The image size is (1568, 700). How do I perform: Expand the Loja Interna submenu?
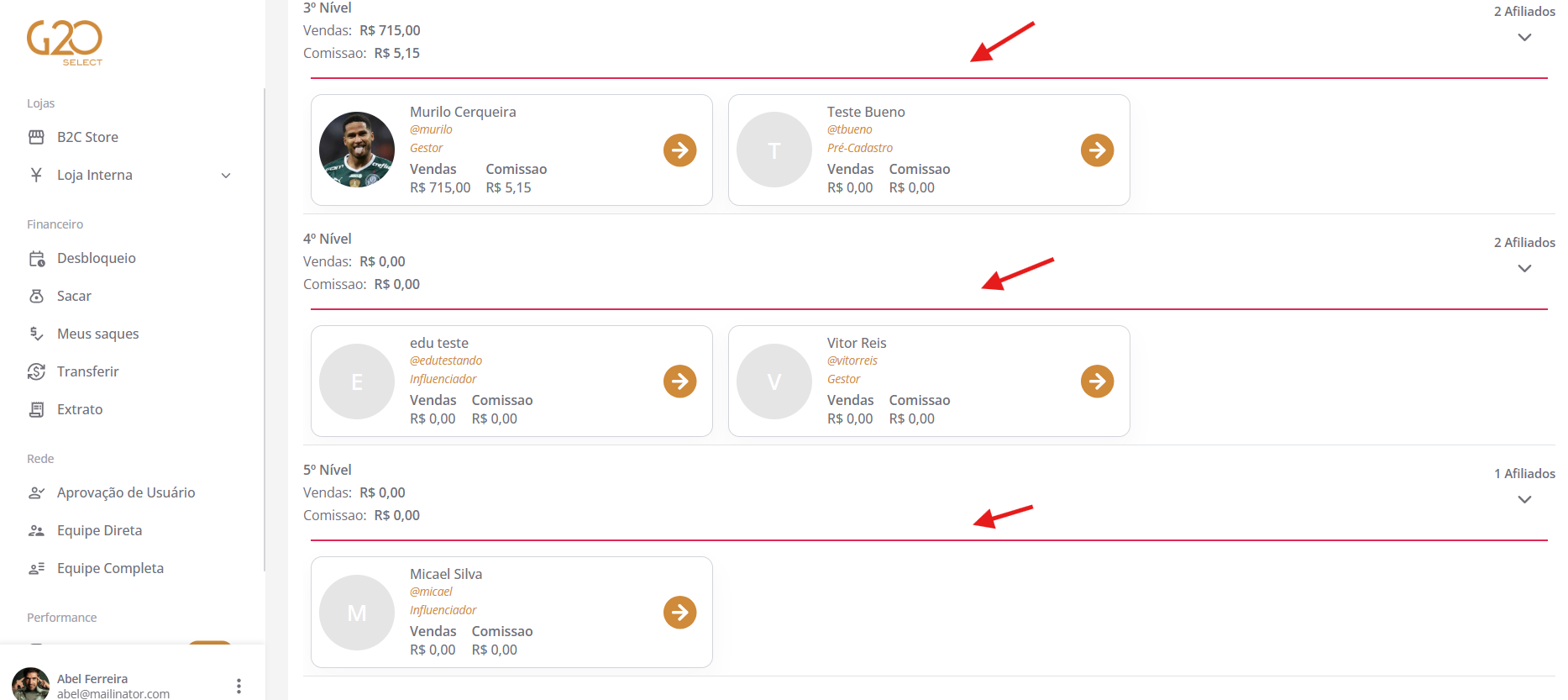click(225, 175)
